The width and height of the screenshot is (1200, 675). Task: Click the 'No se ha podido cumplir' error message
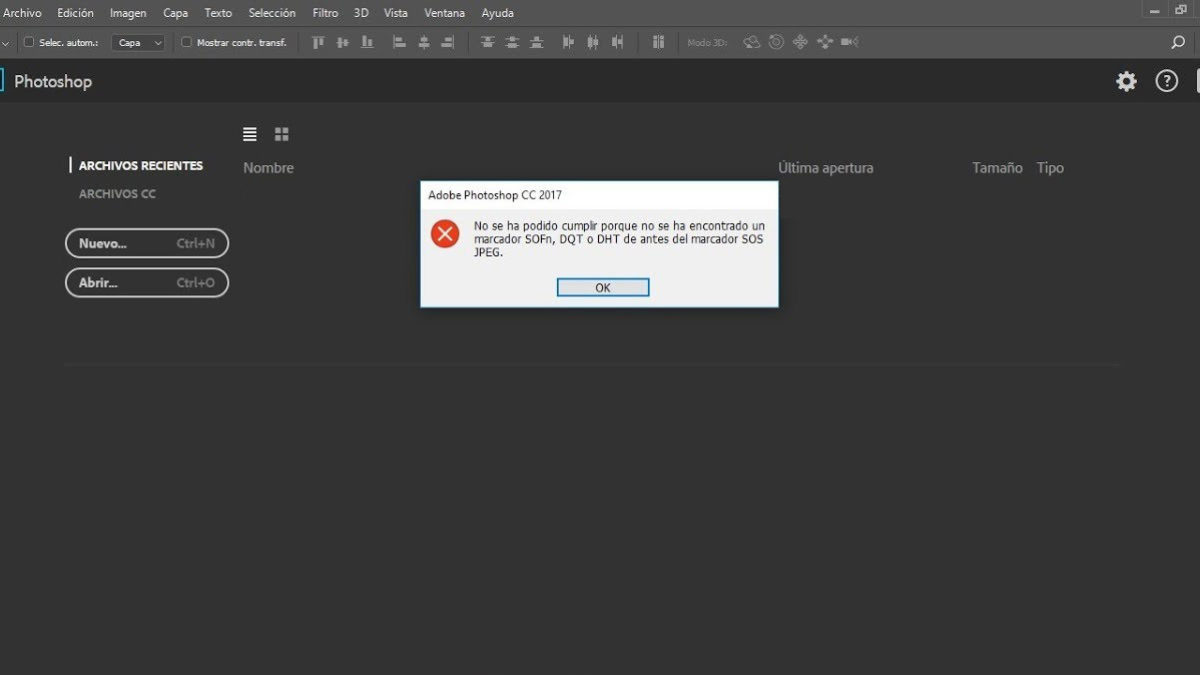coord(619,239)
